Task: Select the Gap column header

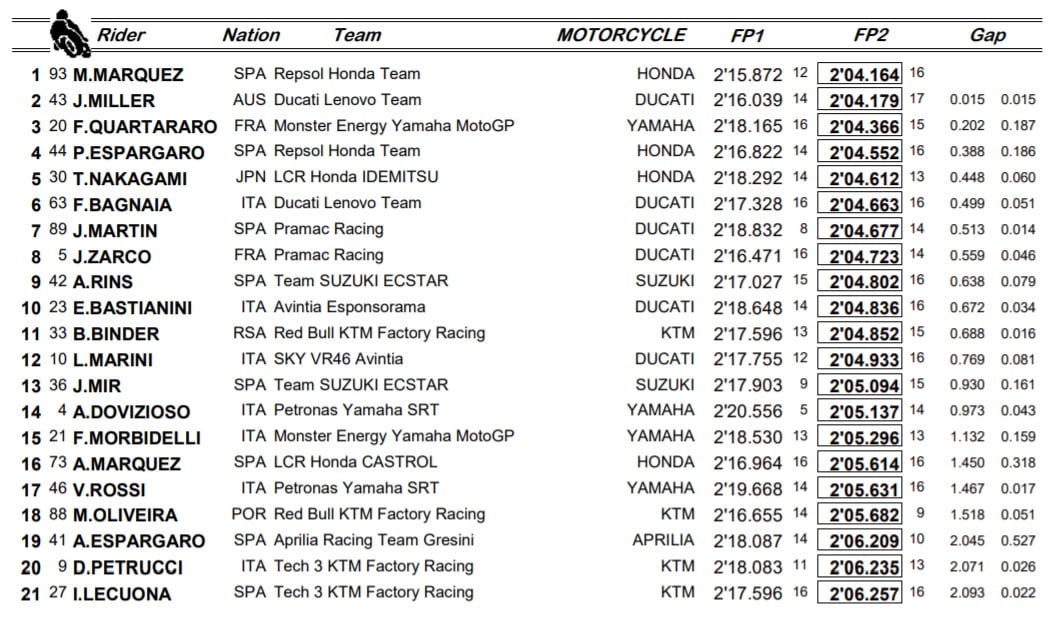Action: coord(988,35)
